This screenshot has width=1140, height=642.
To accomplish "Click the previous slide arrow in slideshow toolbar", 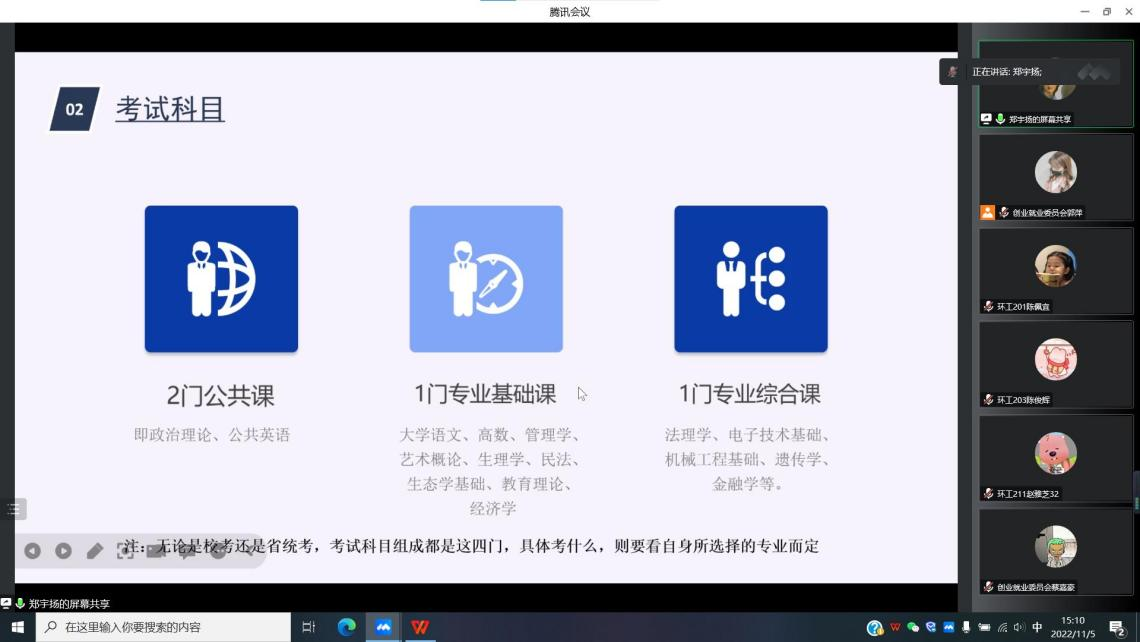I will point(33,551).
